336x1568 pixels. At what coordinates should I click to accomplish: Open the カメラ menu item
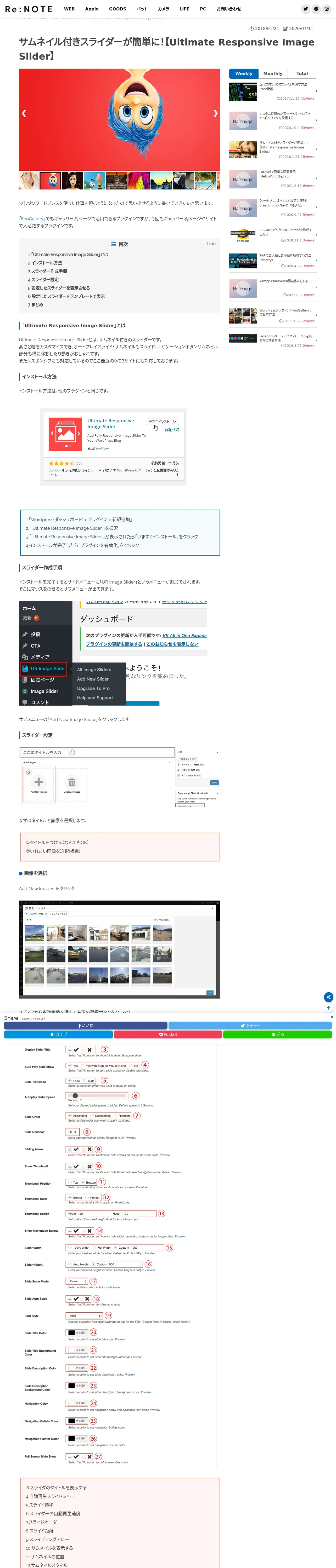(164, 9)
